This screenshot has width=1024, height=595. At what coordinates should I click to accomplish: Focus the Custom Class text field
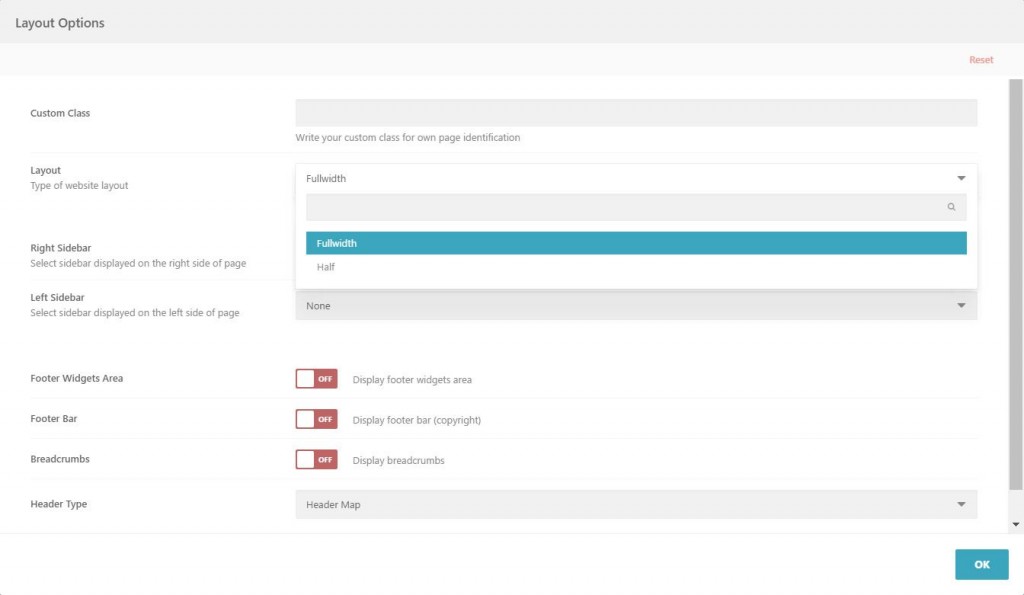pyautogui.click(x=636, y=113)
